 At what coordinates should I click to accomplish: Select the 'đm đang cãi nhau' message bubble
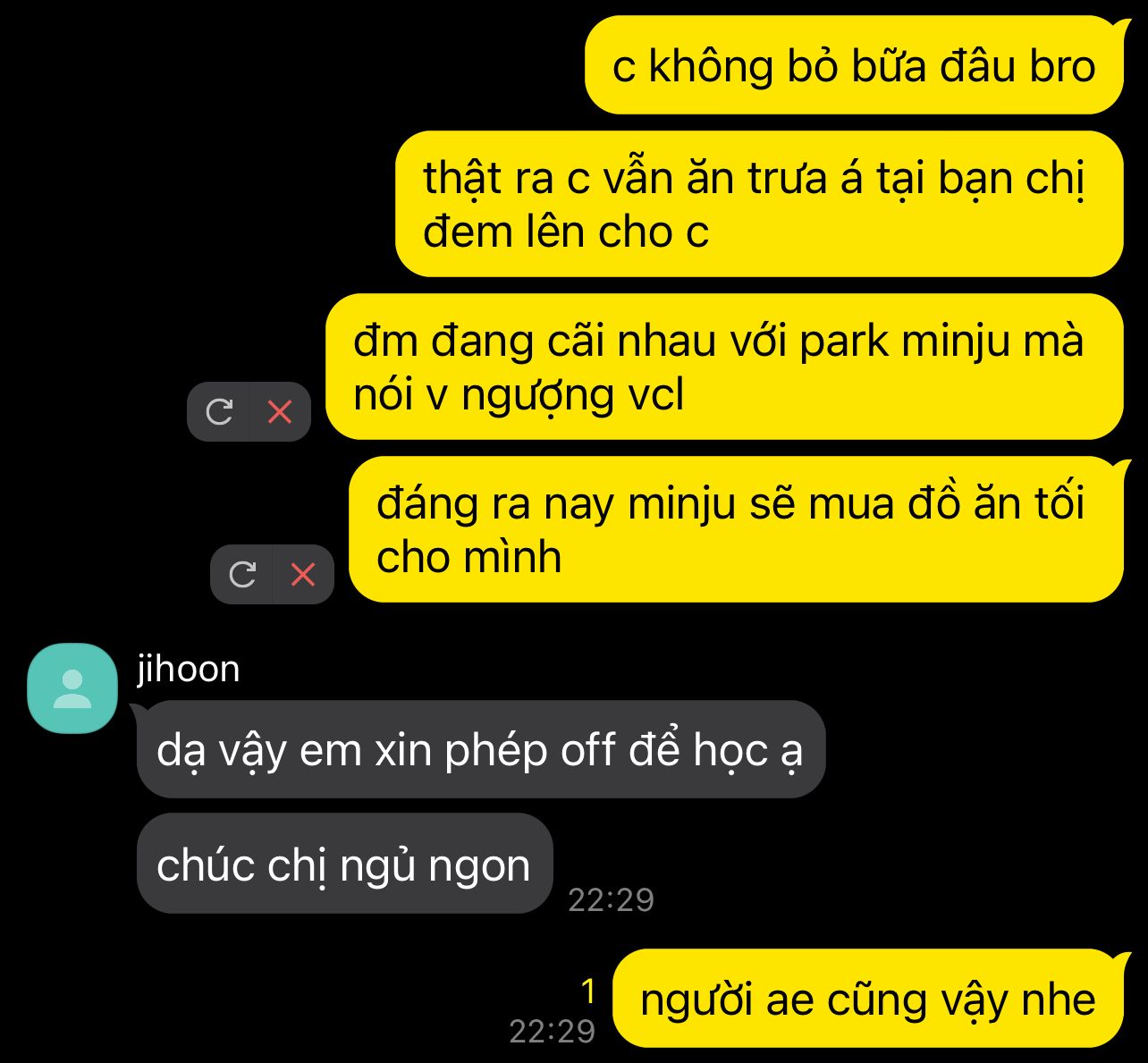724,367
